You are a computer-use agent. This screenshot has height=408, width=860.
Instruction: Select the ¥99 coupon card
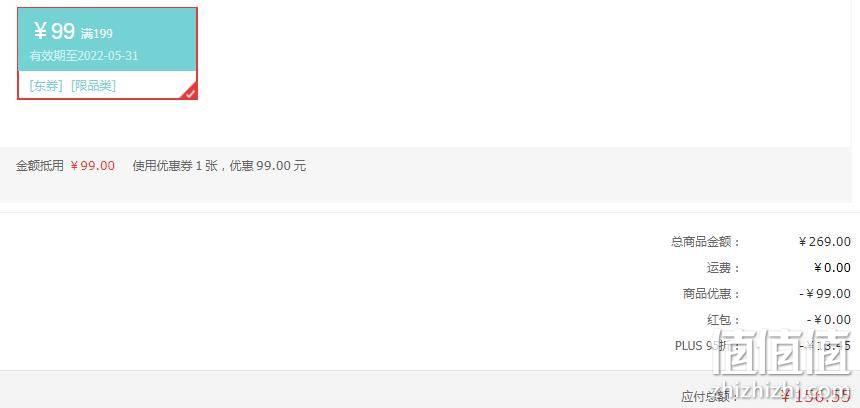pyautogui.click(x=108, y=53)
